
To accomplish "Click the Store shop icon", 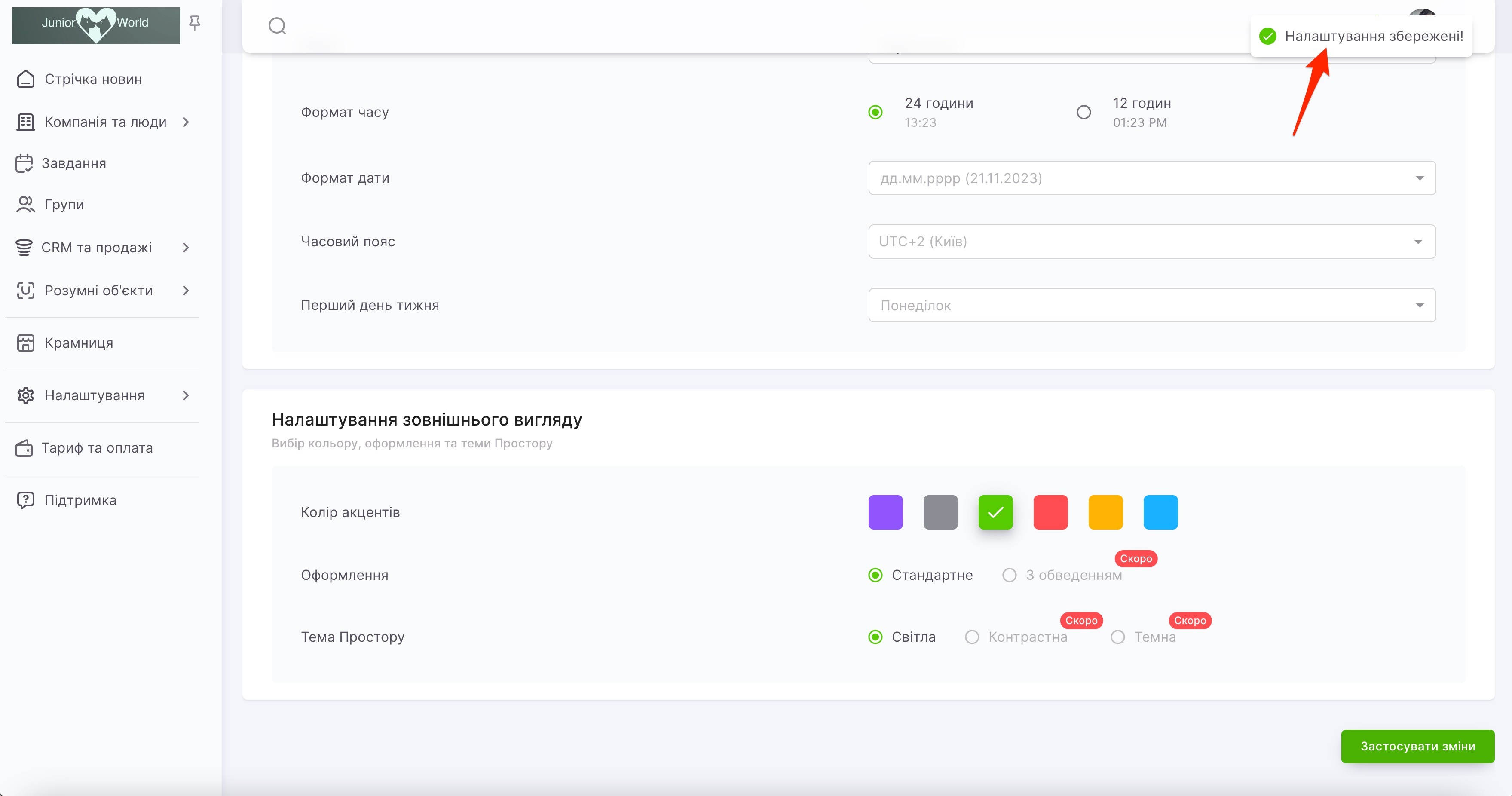I will [25, 343].
